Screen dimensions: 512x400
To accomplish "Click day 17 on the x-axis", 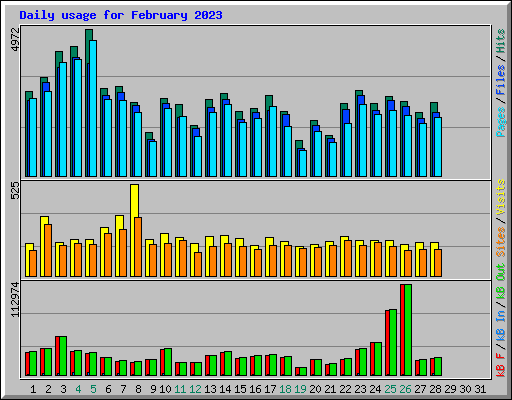I will tap(270, 389).
